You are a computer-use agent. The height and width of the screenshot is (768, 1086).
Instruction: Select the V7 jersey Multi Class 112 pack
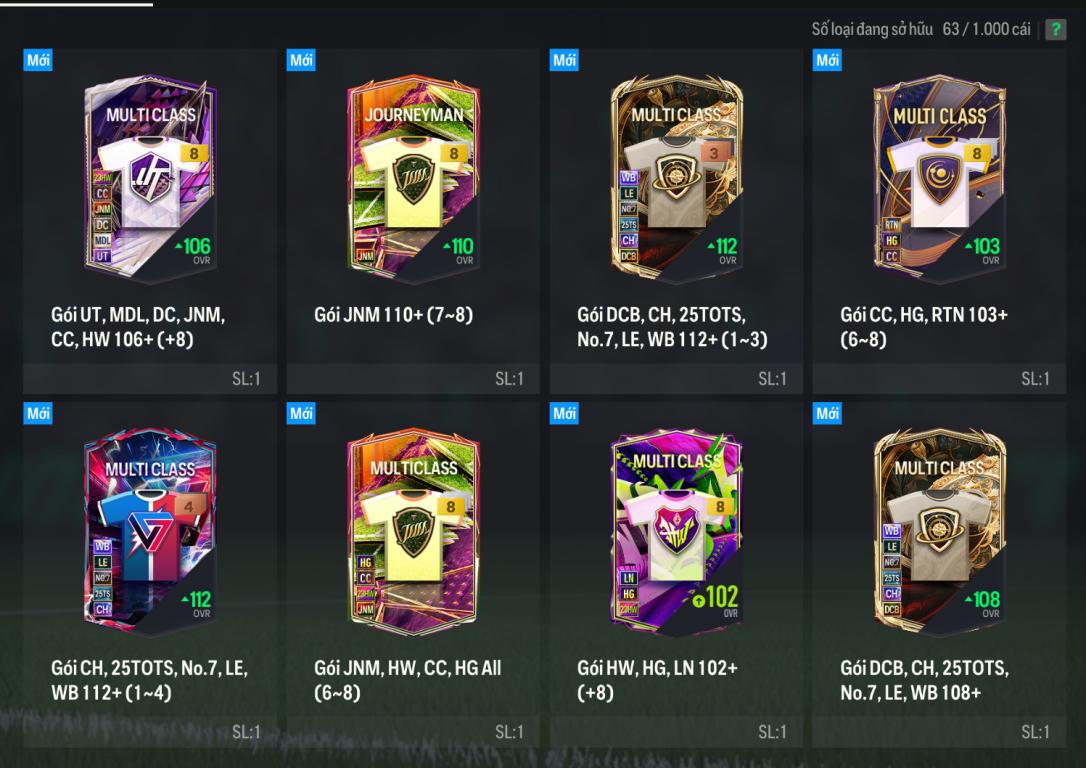coord(150,532)
